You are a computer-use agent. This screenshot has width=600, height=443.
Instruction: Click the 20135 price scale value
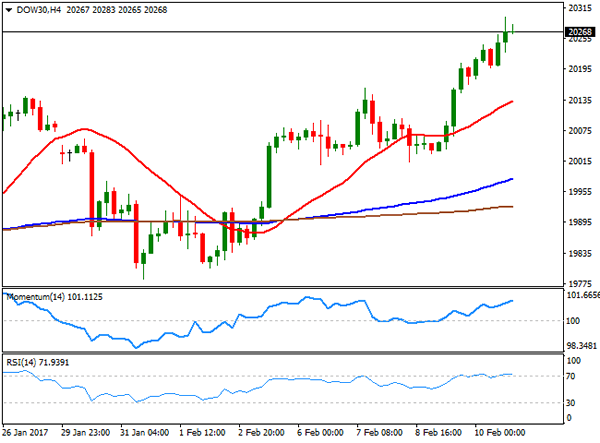tap(580, 100)
